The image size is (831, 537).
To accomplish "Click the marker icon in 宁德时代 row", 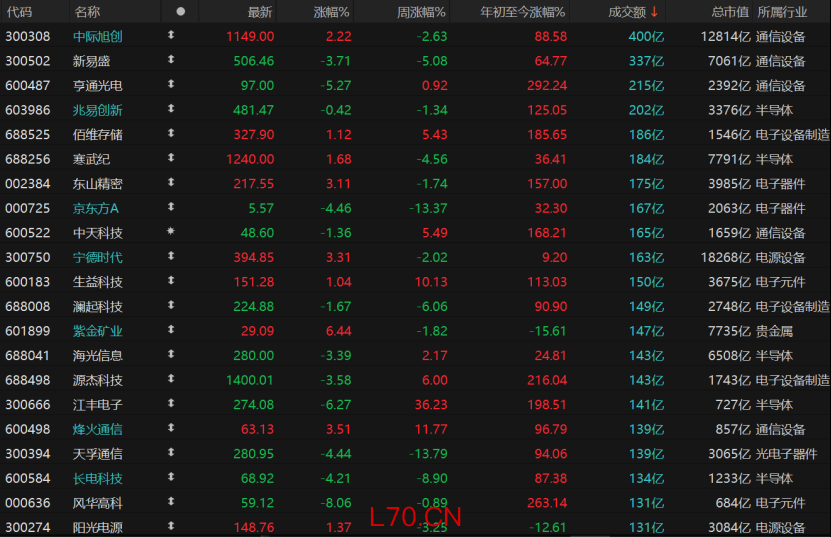I will 171,256.
